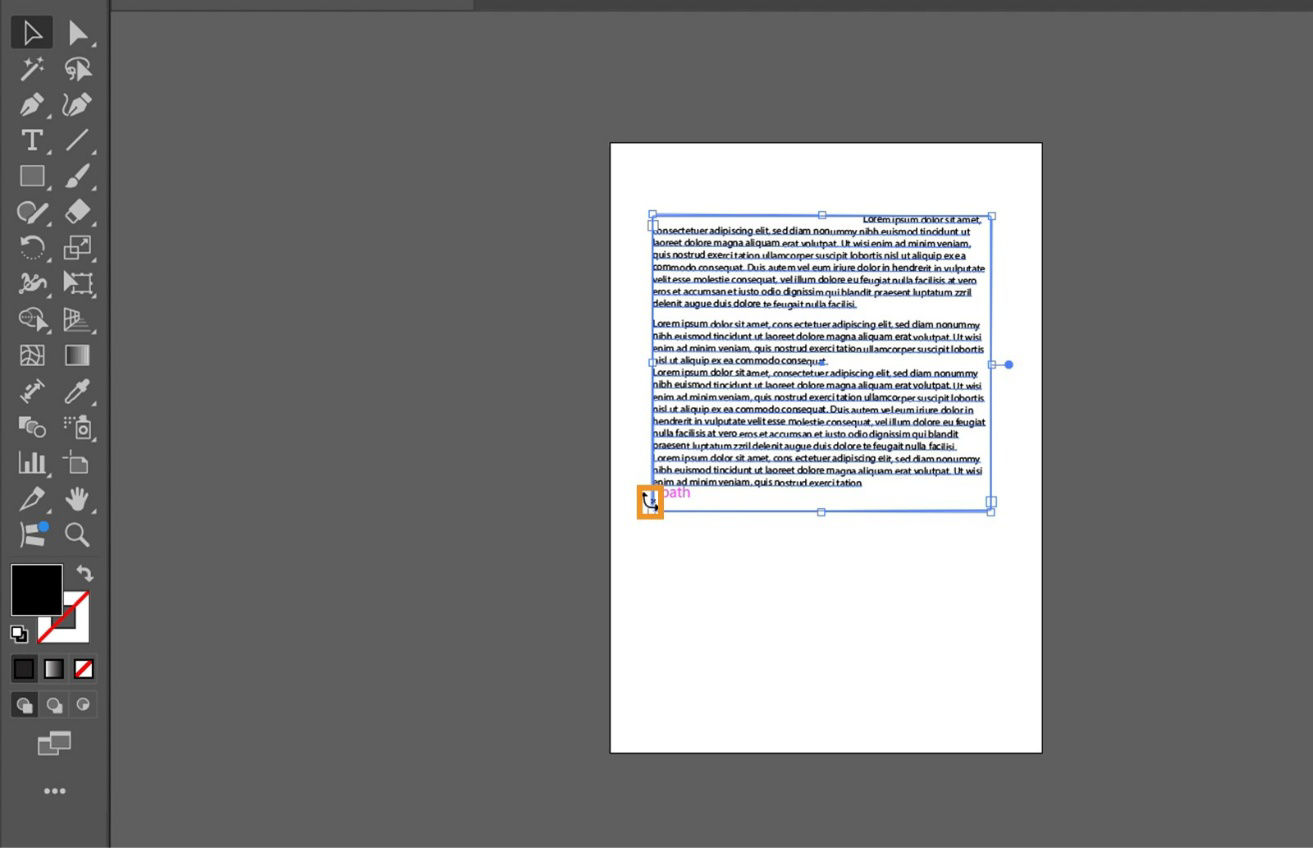
Task: Enable Draw Behind drawing mode
Action: [53, 704]
